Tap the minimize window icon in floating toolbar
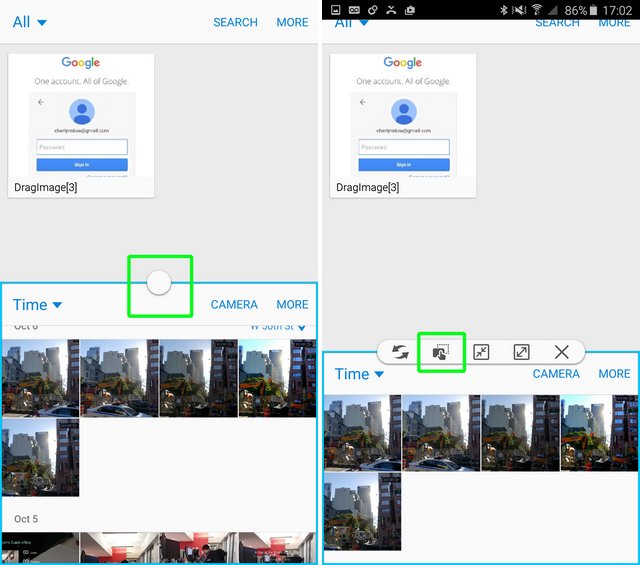640x565 pixels. click(481, 352)
